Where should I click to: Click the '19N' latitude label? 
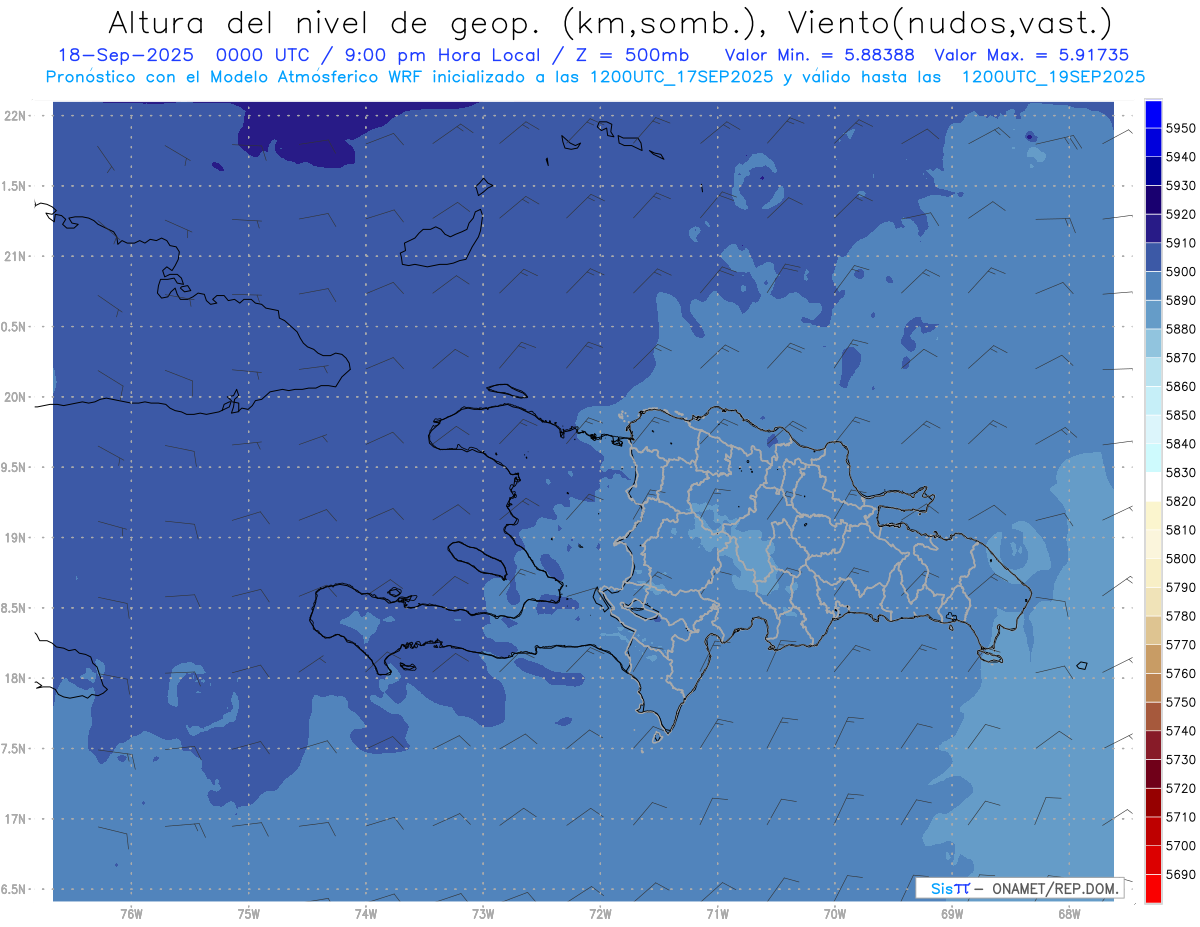pos(17,537)
